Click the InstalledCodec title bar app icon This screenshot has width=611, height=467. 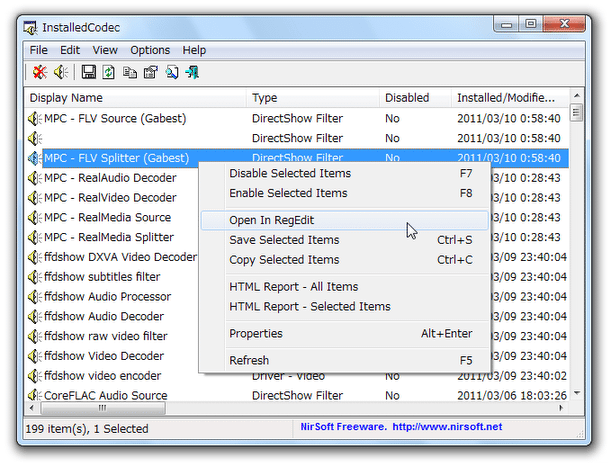[30, 28]
